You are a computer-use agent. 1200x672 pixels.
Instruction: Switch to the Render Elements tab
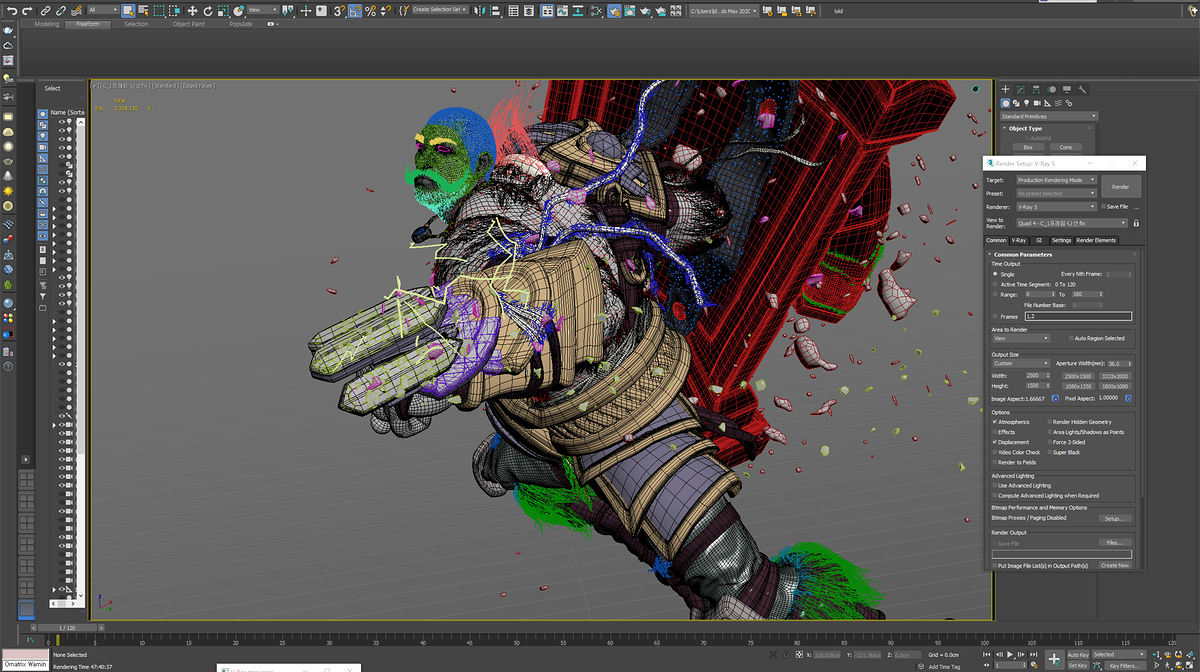(x=1096, y=240)
